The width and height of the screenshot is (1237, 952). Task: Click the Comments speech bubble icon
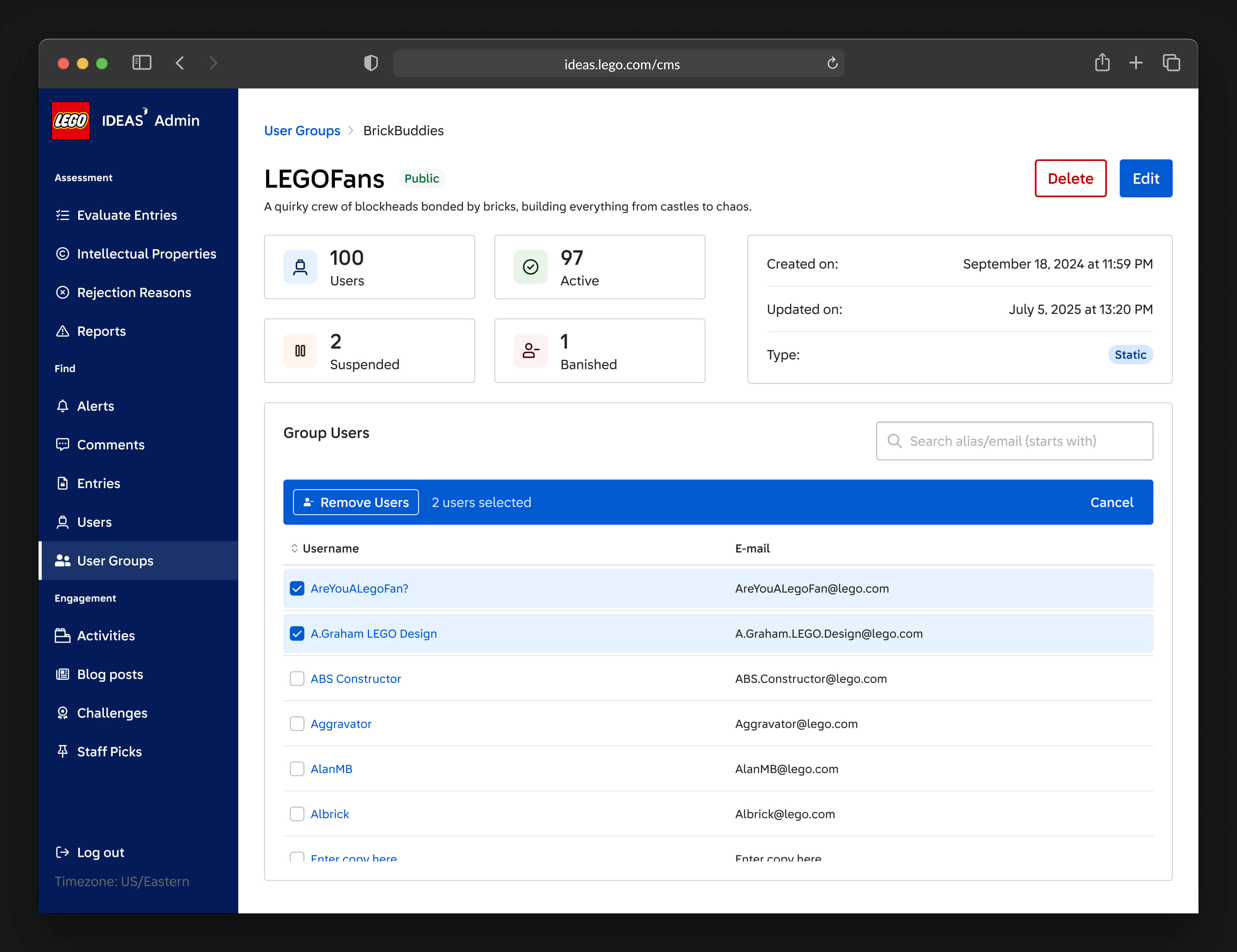click(x=62, y=445)
